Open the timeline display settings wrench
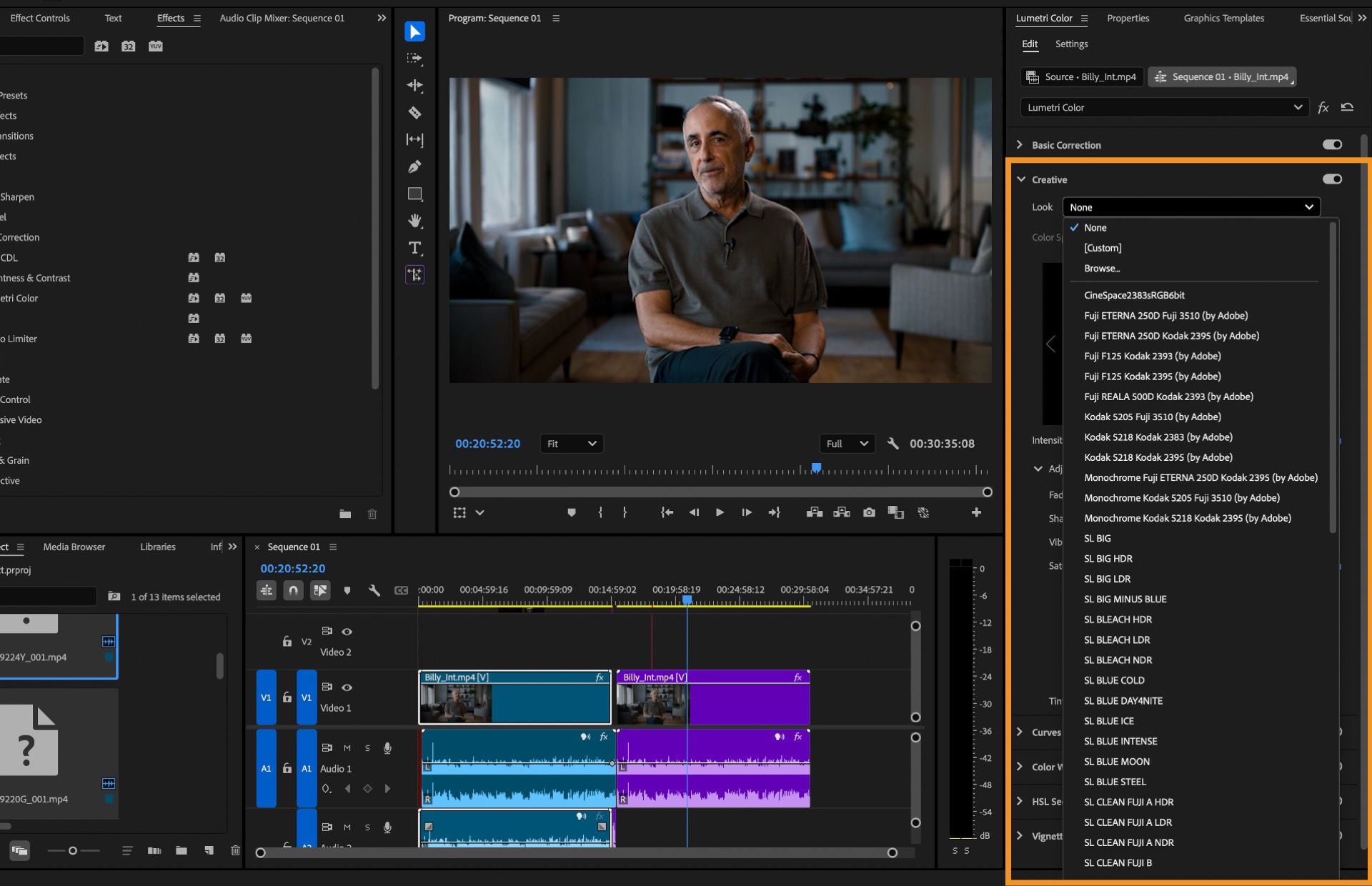 pyautogui.click(x=374, y=591)
